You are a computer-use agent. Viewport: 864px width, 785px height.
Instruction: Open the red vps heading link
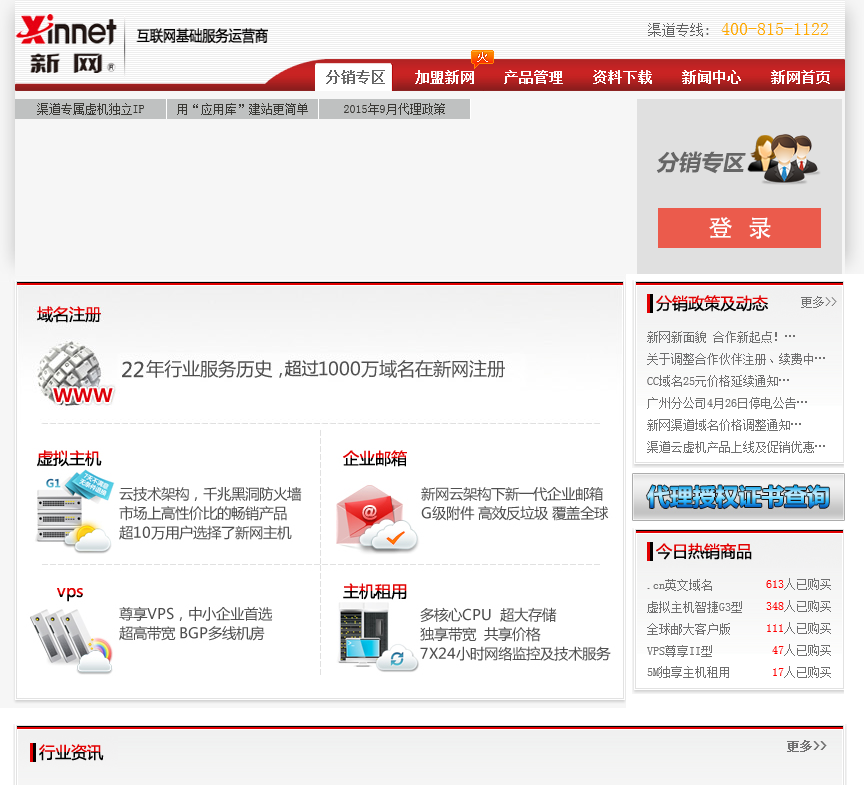(x=70, y=592)
